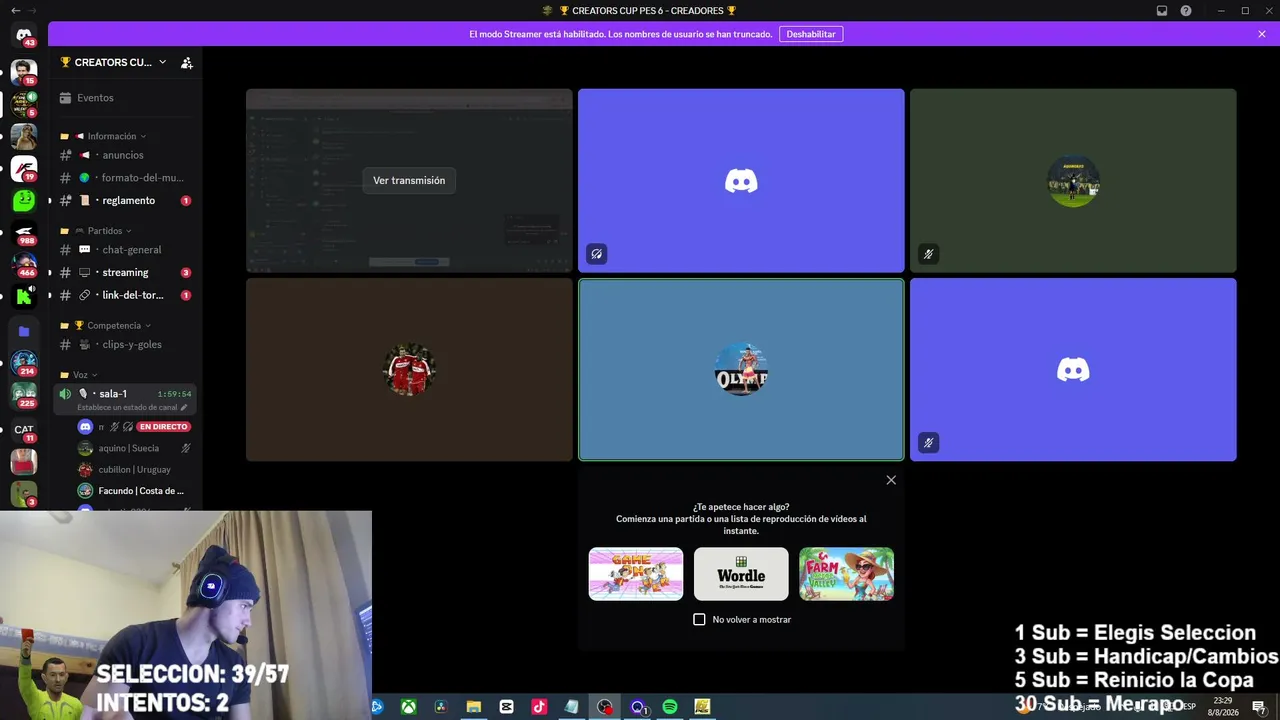Open the streaming channel
Viewport: 1280px width, 720px height.
tap(125, 273)
